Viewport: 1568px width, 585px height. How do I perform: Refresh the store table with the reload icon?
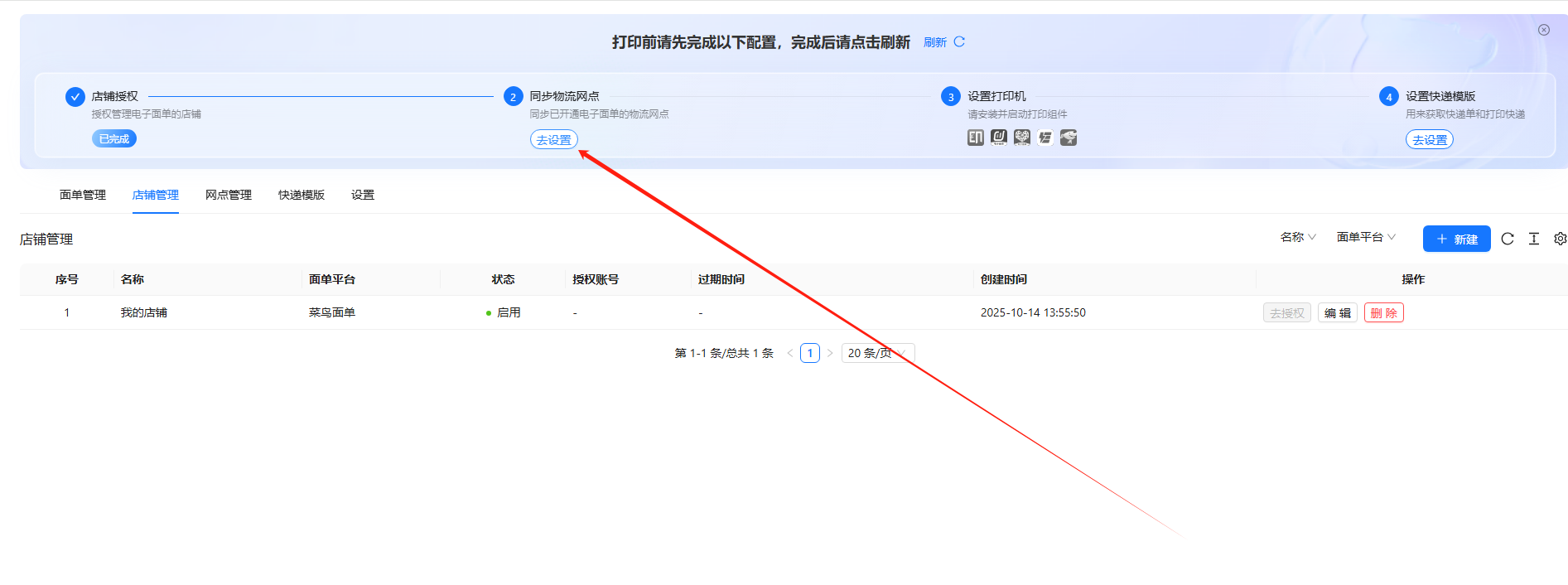1508,239
